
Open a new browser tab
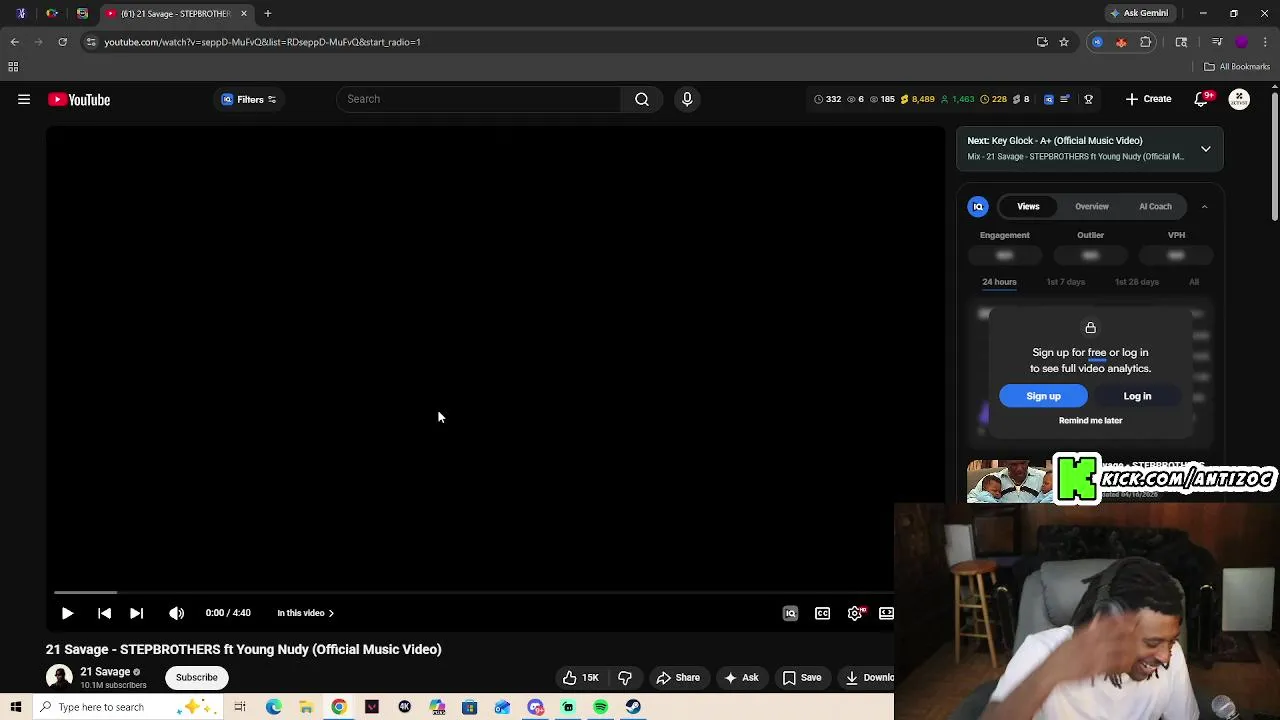[268, 13]
